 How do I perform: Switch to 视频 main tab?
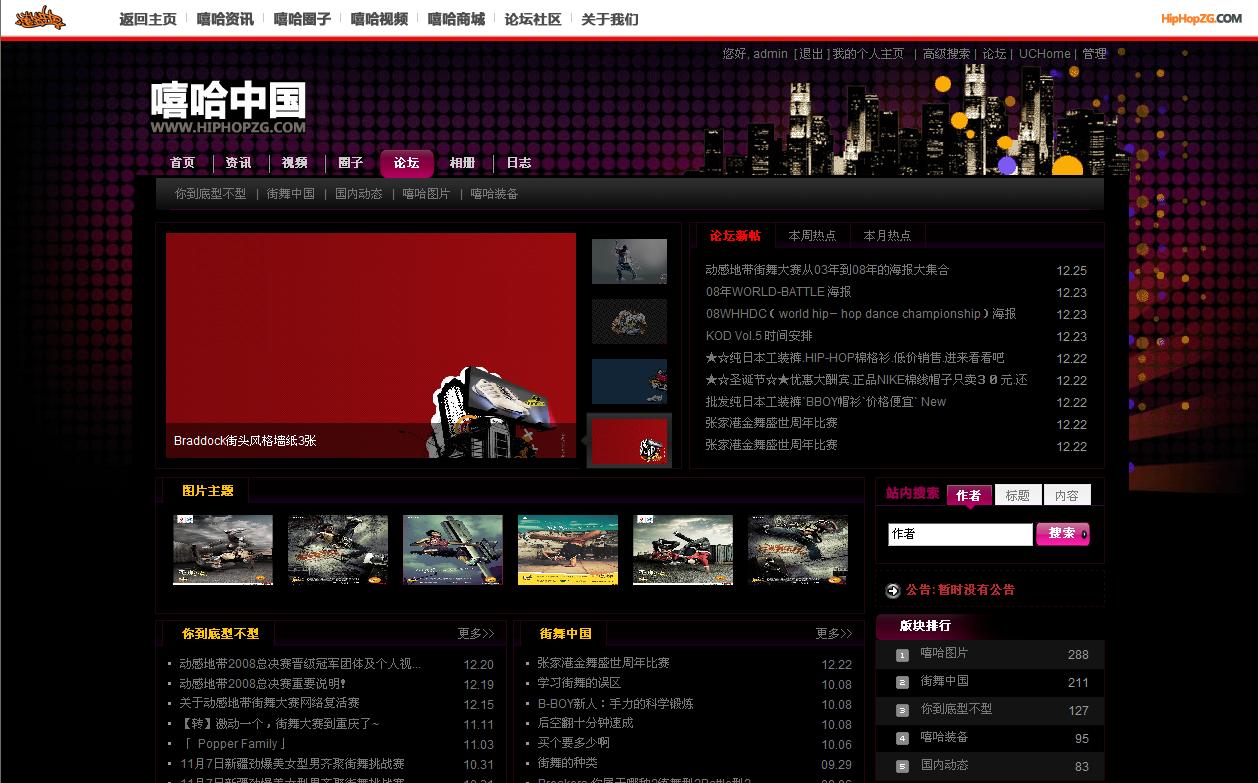(x=294, y=163)
